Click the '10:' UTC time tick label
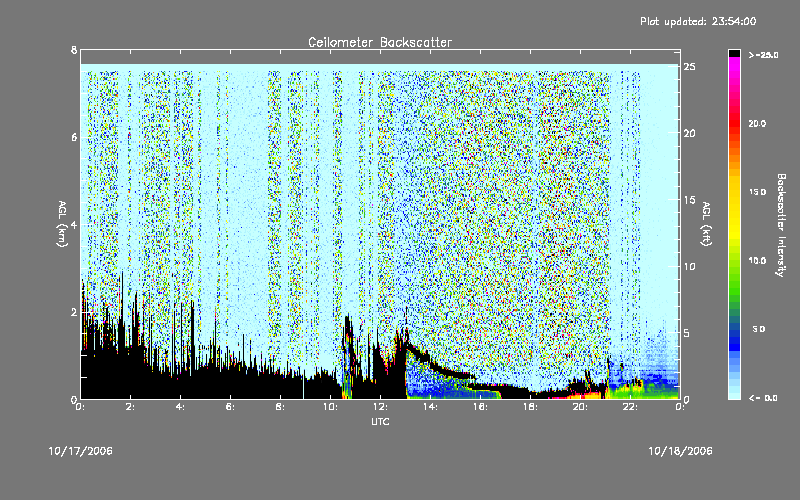800x500 pixels. (330, 407)
